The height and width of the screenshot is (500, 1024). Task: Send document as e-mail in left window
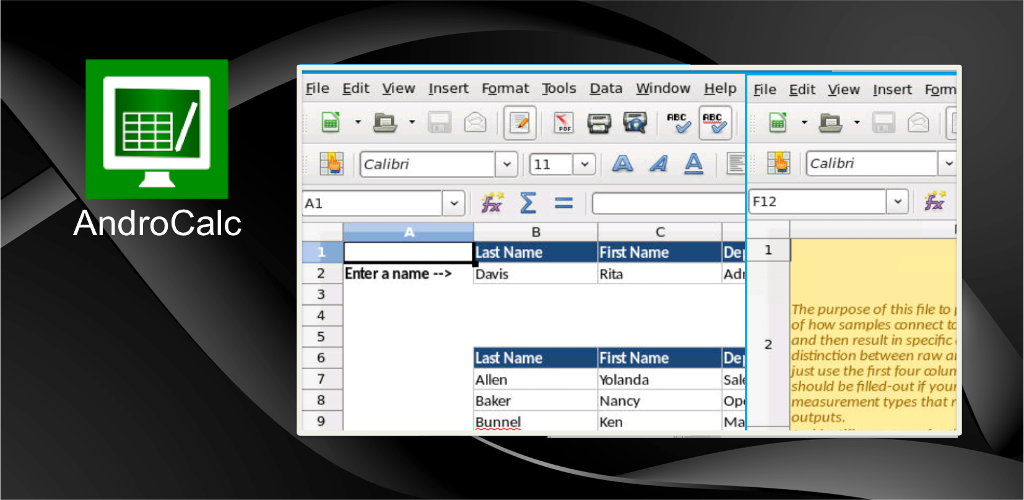[475, 122]
